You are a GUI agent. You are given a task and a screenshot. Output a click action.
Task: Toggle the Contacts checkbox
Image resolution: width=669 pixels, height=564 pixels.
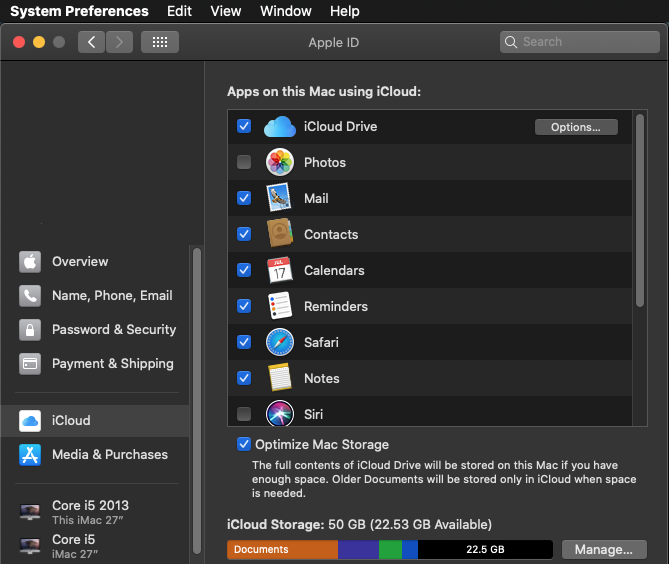click(x=244, y=234)
